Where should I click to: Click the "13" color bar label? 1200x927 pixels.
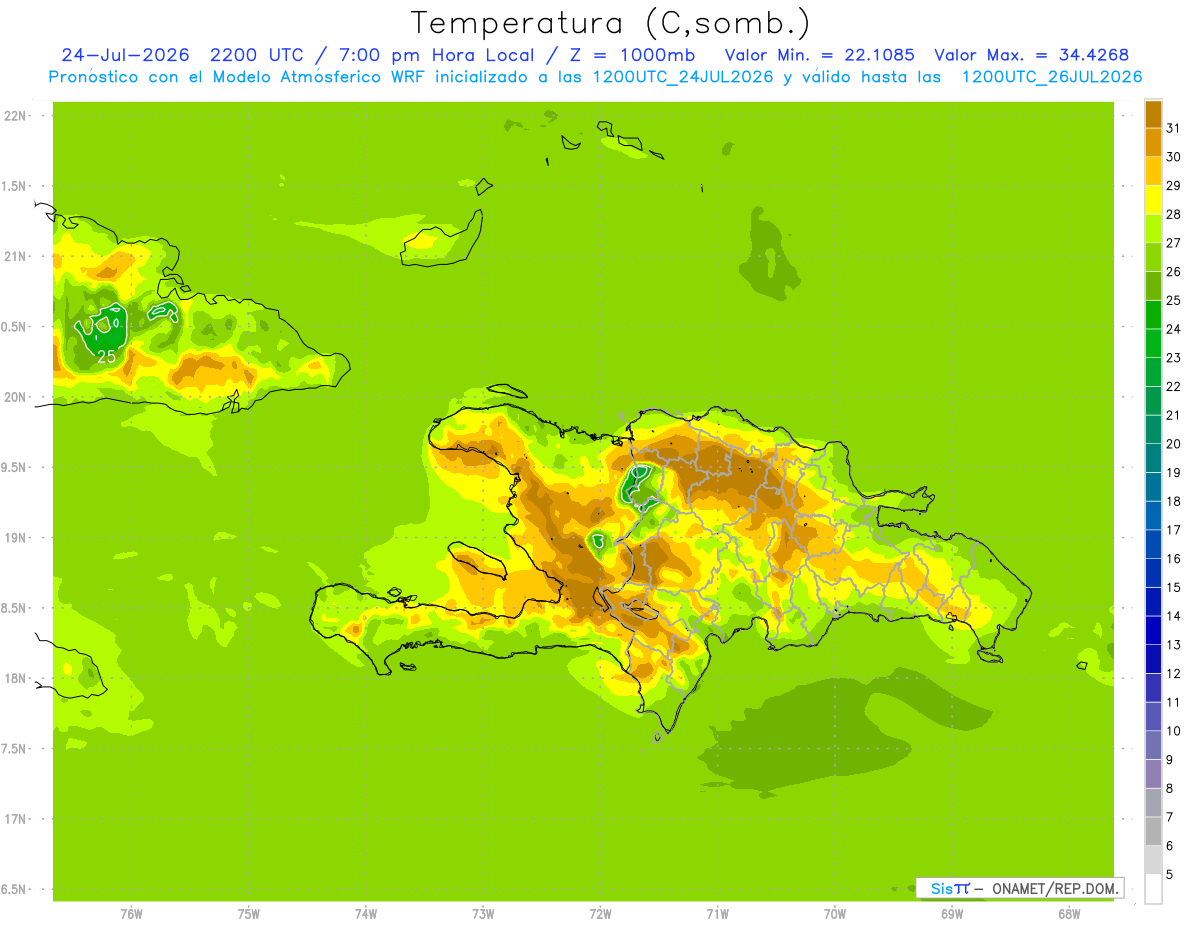[x=1173, y=645]
